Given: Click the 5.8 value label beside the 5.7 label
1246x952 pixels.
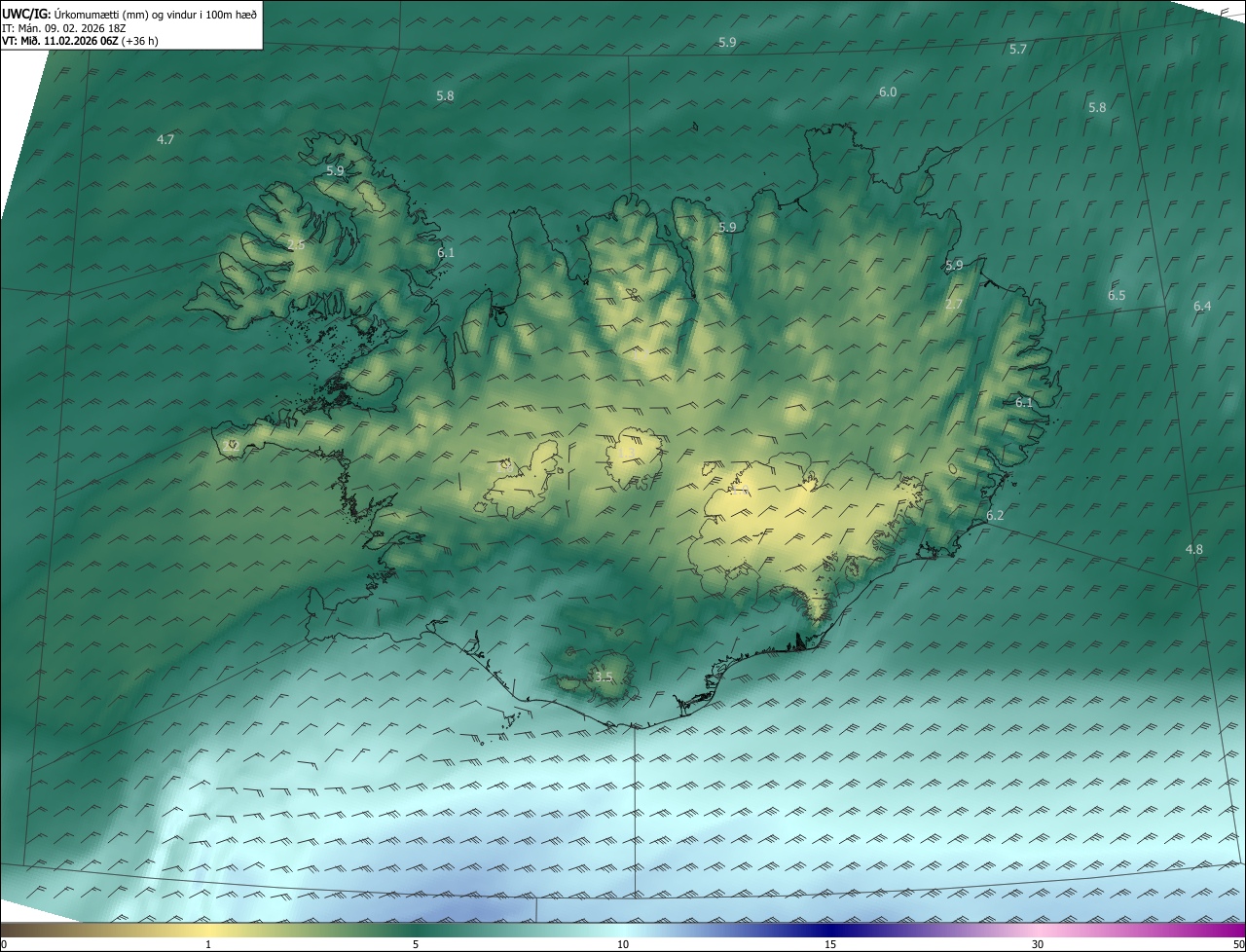Looking at the screenshot, I should click(x=1097, y=108).
